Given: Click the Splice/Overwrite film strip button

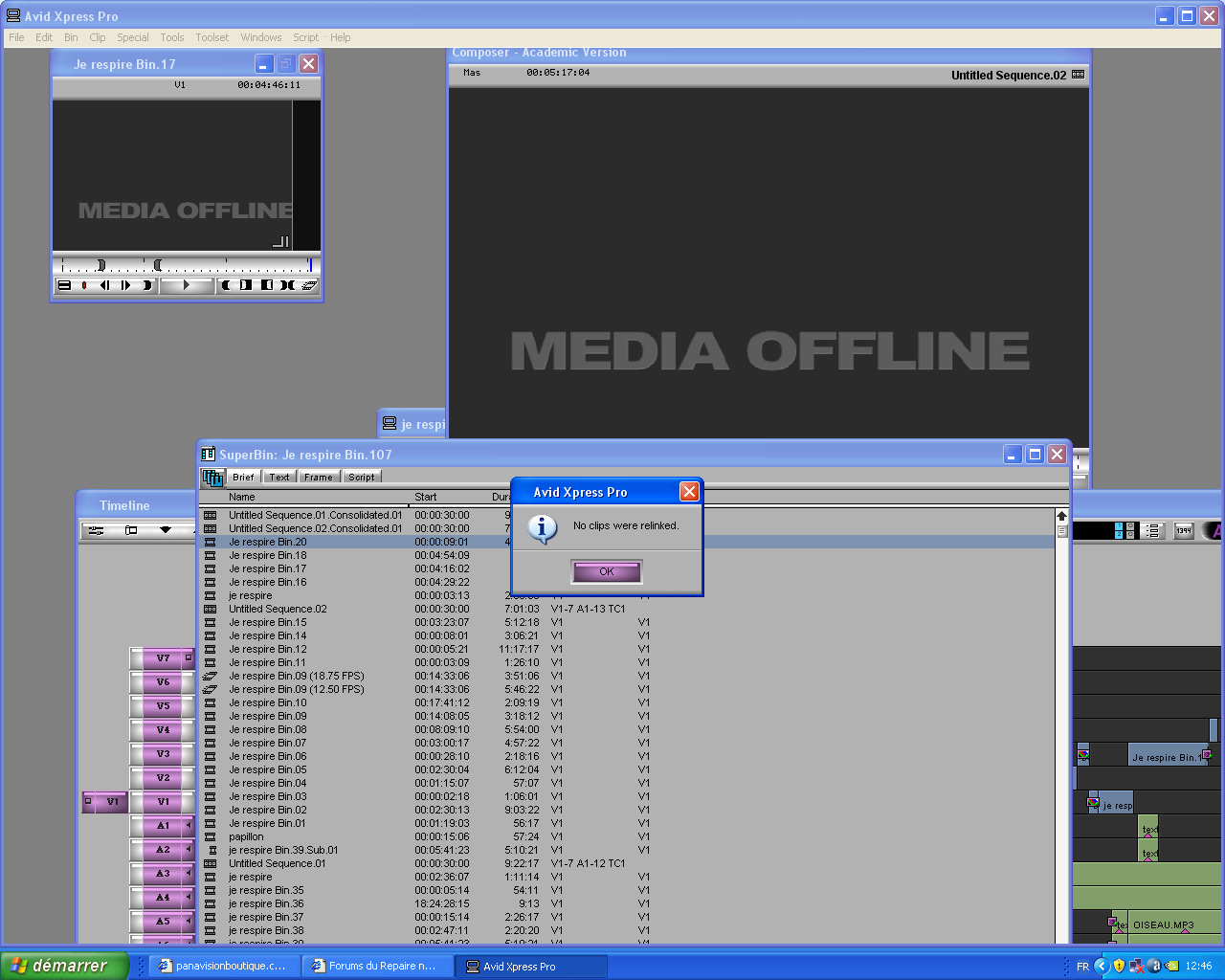Looking at the screenshot, I should 309,285.
